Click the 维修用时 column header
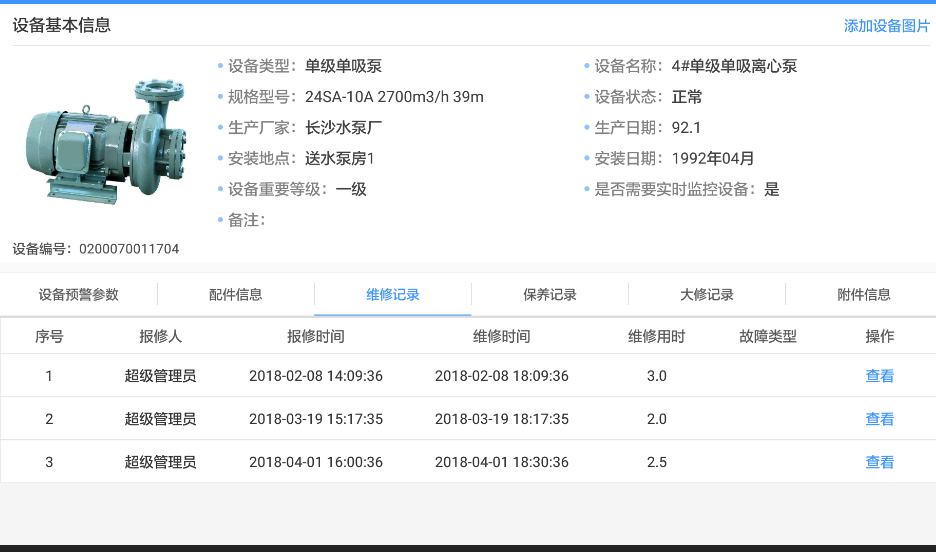This screenshot has width=936, height=552. click(657, 337)
